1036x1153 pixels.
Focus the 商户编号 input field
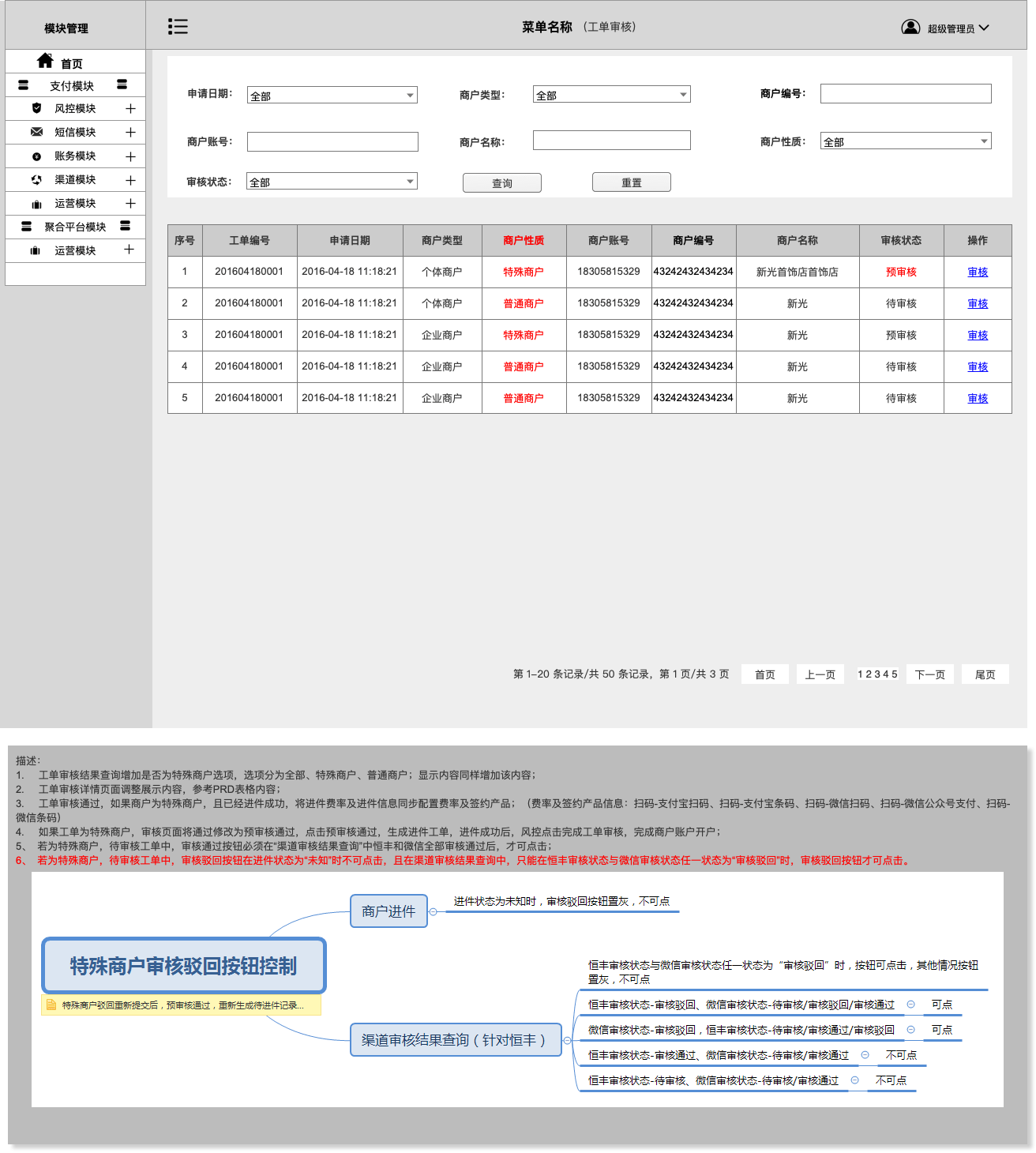click(x=906, y=94)
